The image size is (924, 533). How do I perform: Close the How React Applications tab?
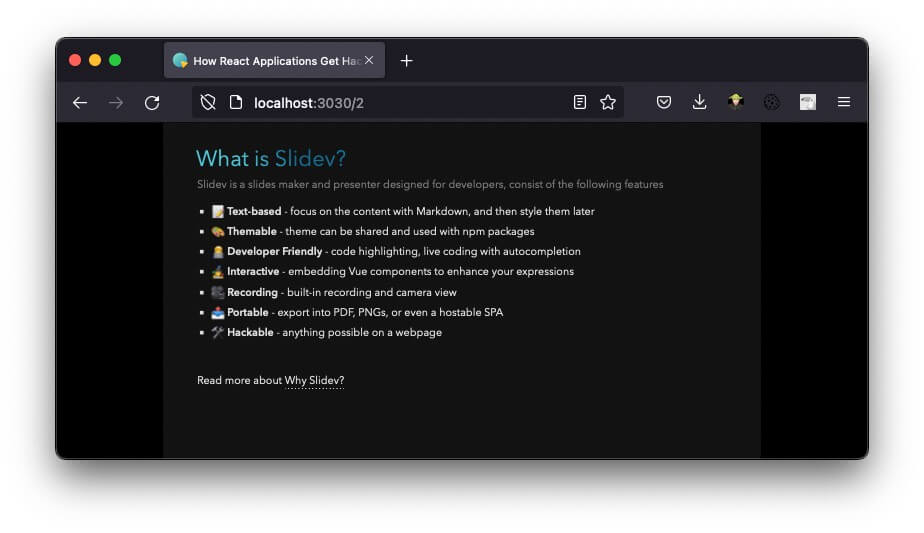tap(369, 60)
